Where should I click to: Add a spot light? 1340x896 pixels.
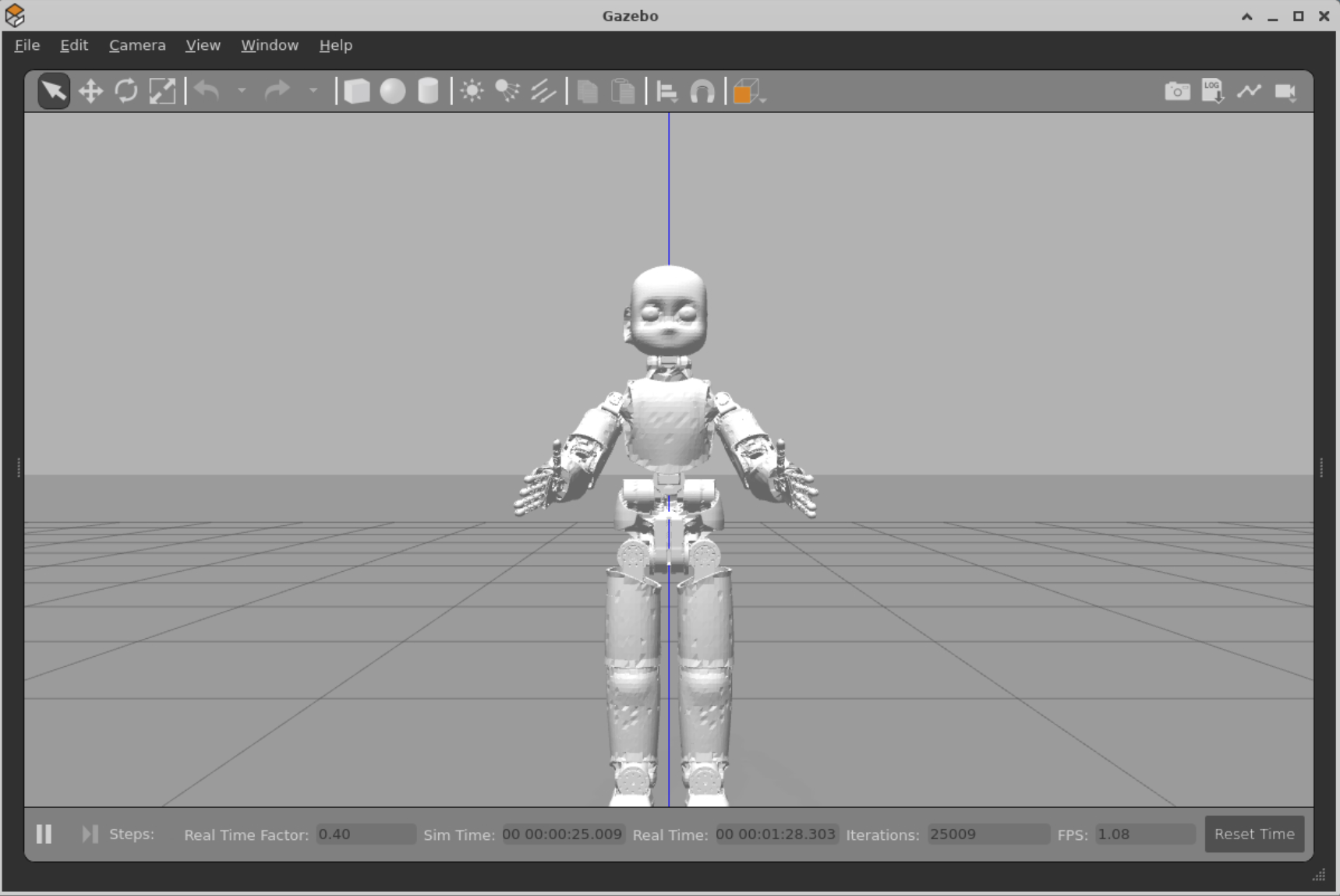(507, 91)
